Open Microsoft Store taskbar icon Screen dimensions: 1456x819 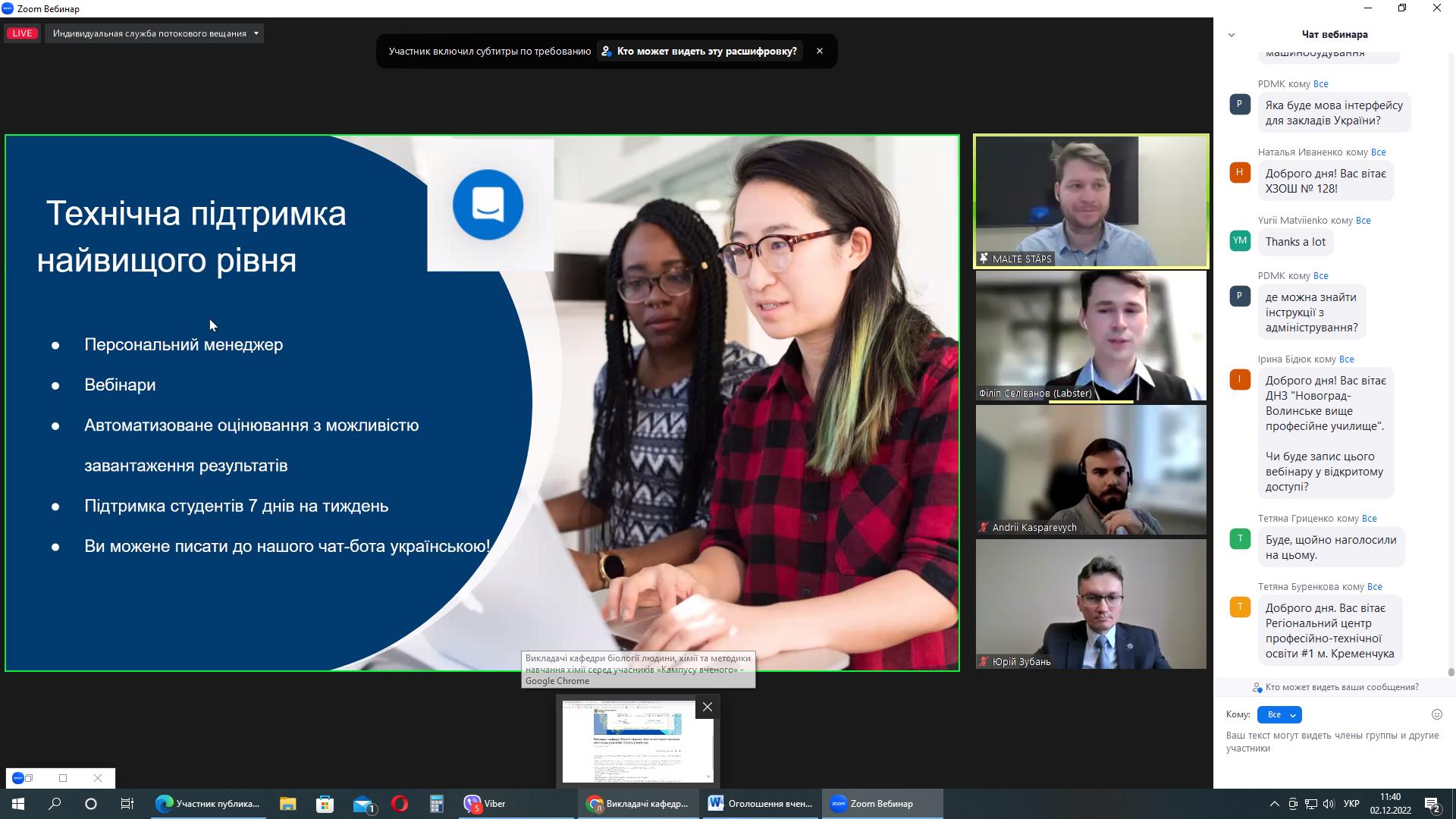pos(325,804)
